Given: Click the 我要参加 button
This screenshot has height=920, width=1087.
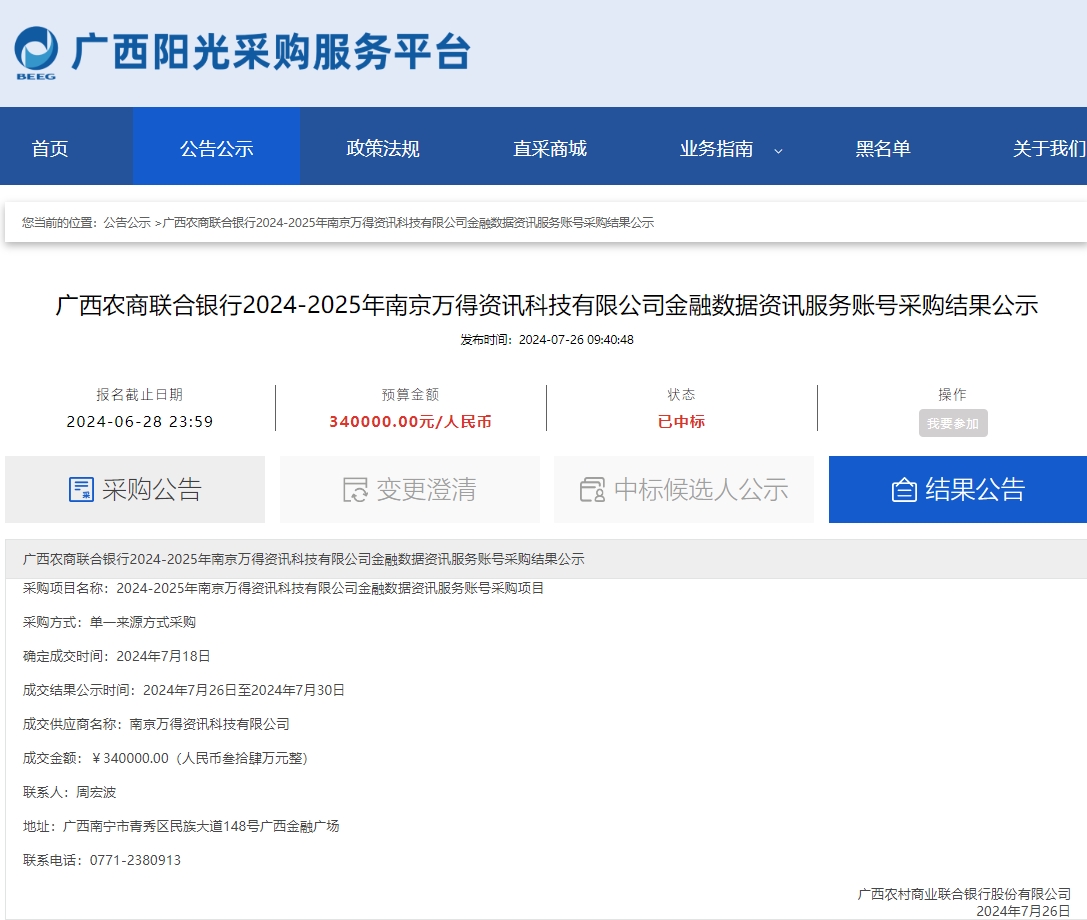Looking at the screenshot, I should [x=953, y=423].
